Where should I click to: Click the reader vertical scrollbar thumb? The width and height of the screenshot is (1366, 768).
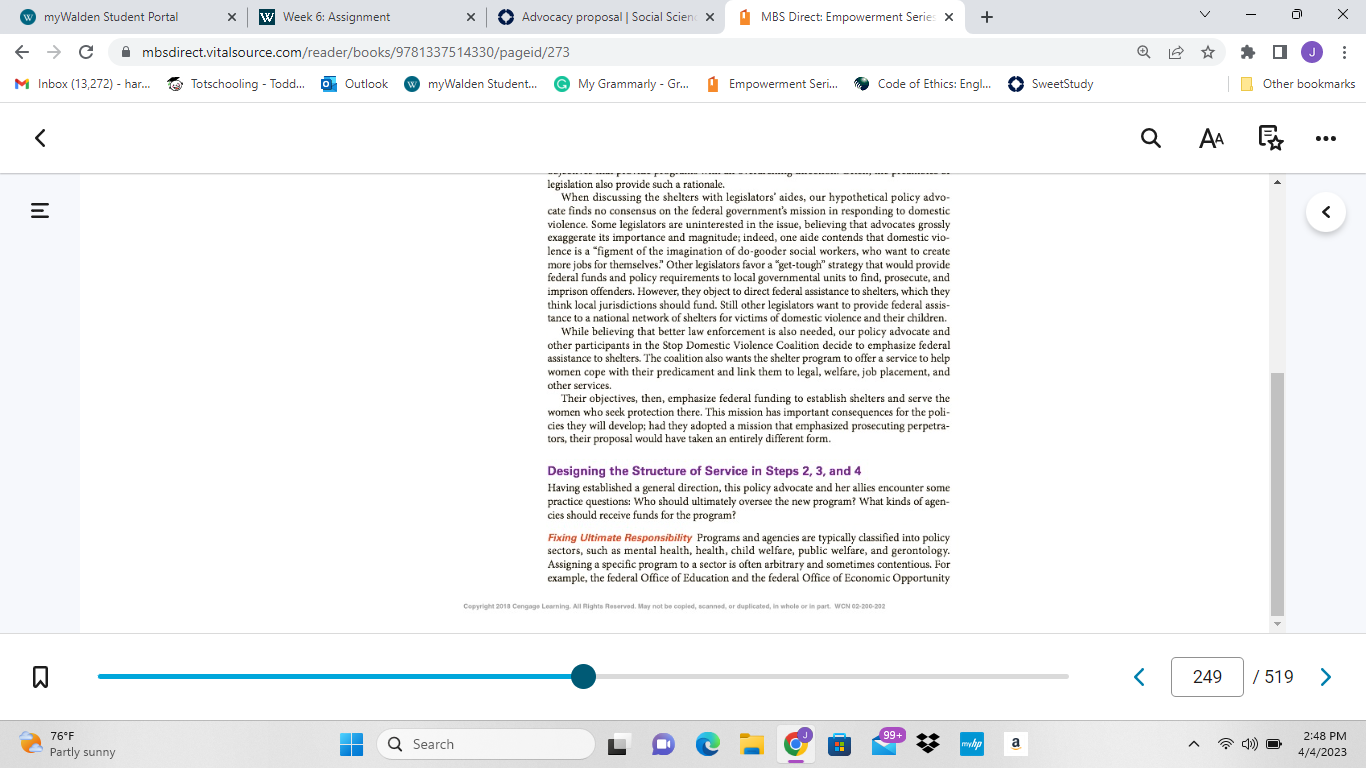(1277, 495)
